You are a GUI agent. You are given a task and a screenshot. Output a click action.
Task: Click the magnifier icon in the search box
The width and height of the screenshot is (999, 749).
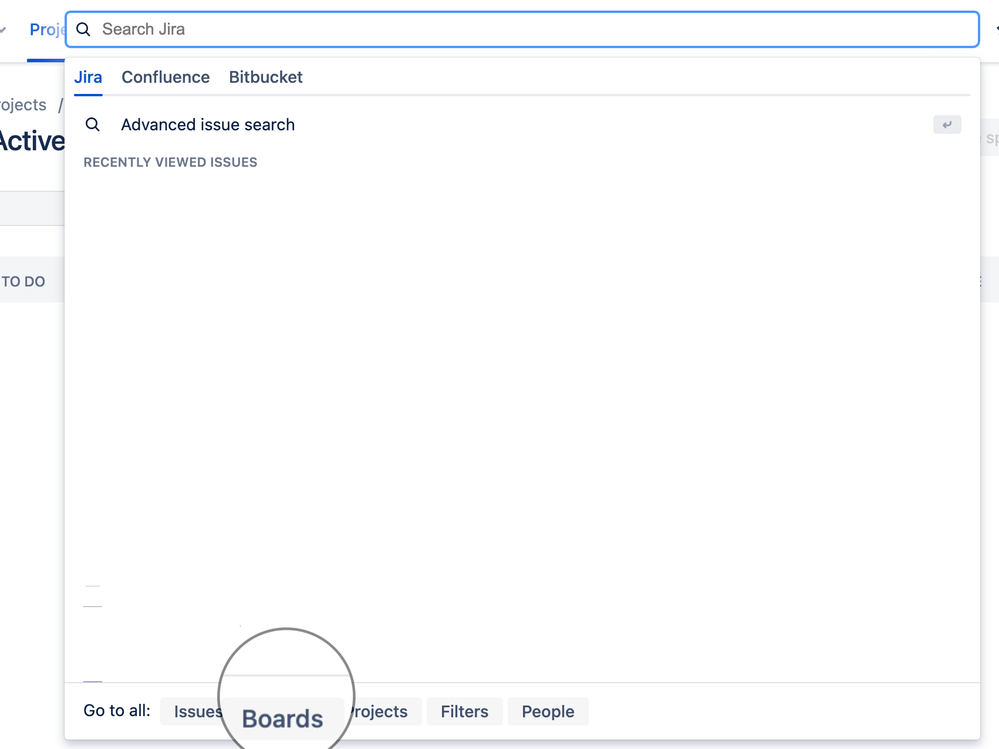83,29
